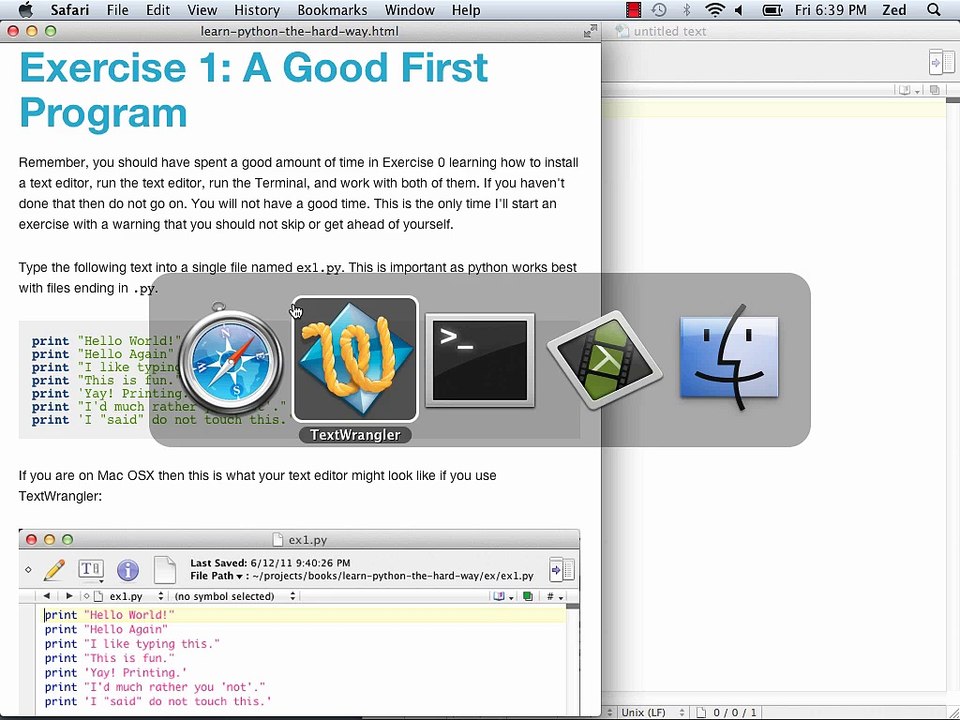Click the pink "This is fun." line in screenshot
Viewport: 960px width, 720px height.
(110, 658)
